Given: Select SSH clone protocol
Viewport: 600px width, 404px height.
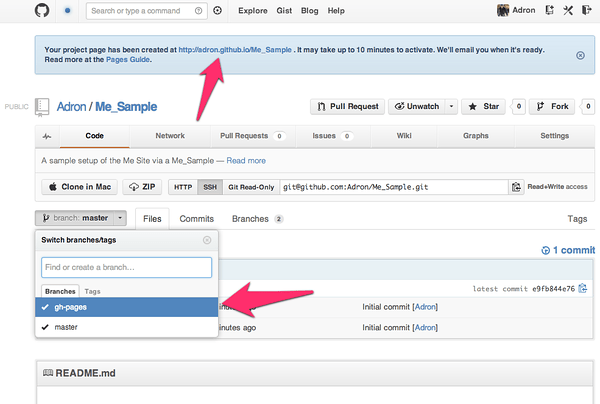Looking at the screenshot, I should [210, 187].
